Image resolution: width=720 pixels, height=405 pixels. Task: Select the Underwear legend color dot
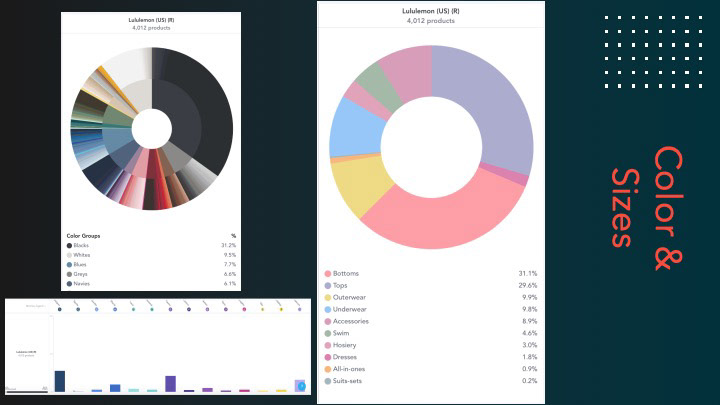coord(328,309)
